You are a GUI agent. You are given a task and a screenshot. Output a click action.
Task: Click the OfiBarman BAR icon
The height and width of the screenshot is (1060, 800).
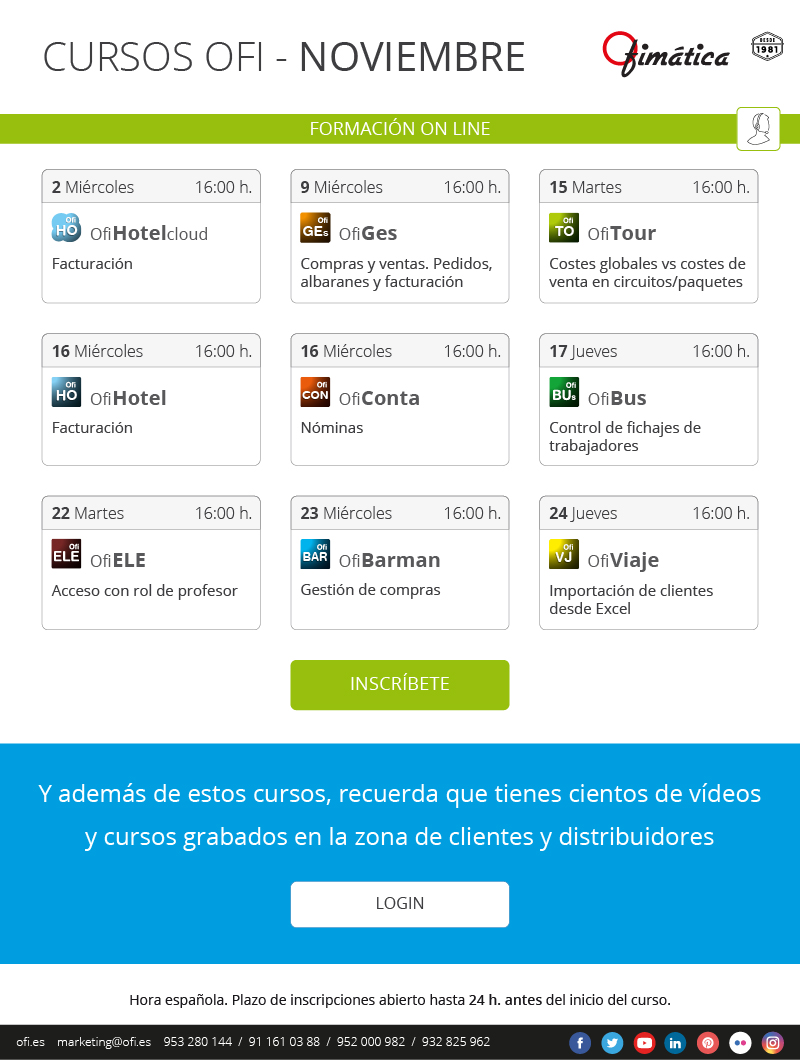click(x=315, y=554)
